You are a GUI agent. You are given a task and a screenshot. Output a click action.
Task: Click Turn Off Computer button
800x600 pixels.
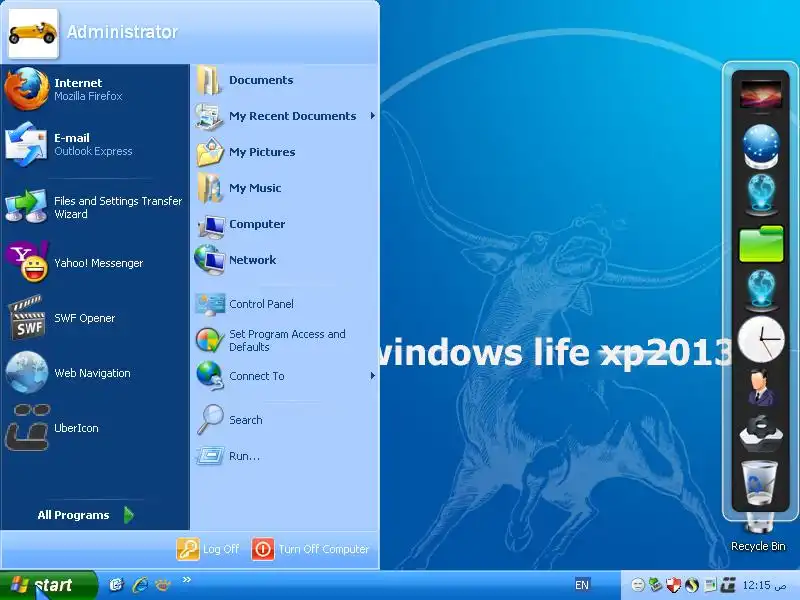[x=310, y=549]
